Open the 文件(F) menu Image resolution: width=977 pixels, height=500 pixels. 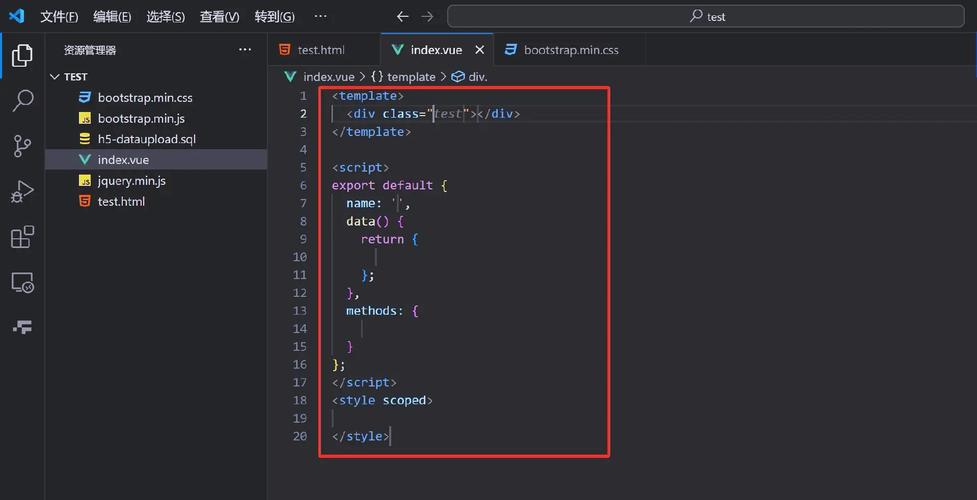point(59,17)
